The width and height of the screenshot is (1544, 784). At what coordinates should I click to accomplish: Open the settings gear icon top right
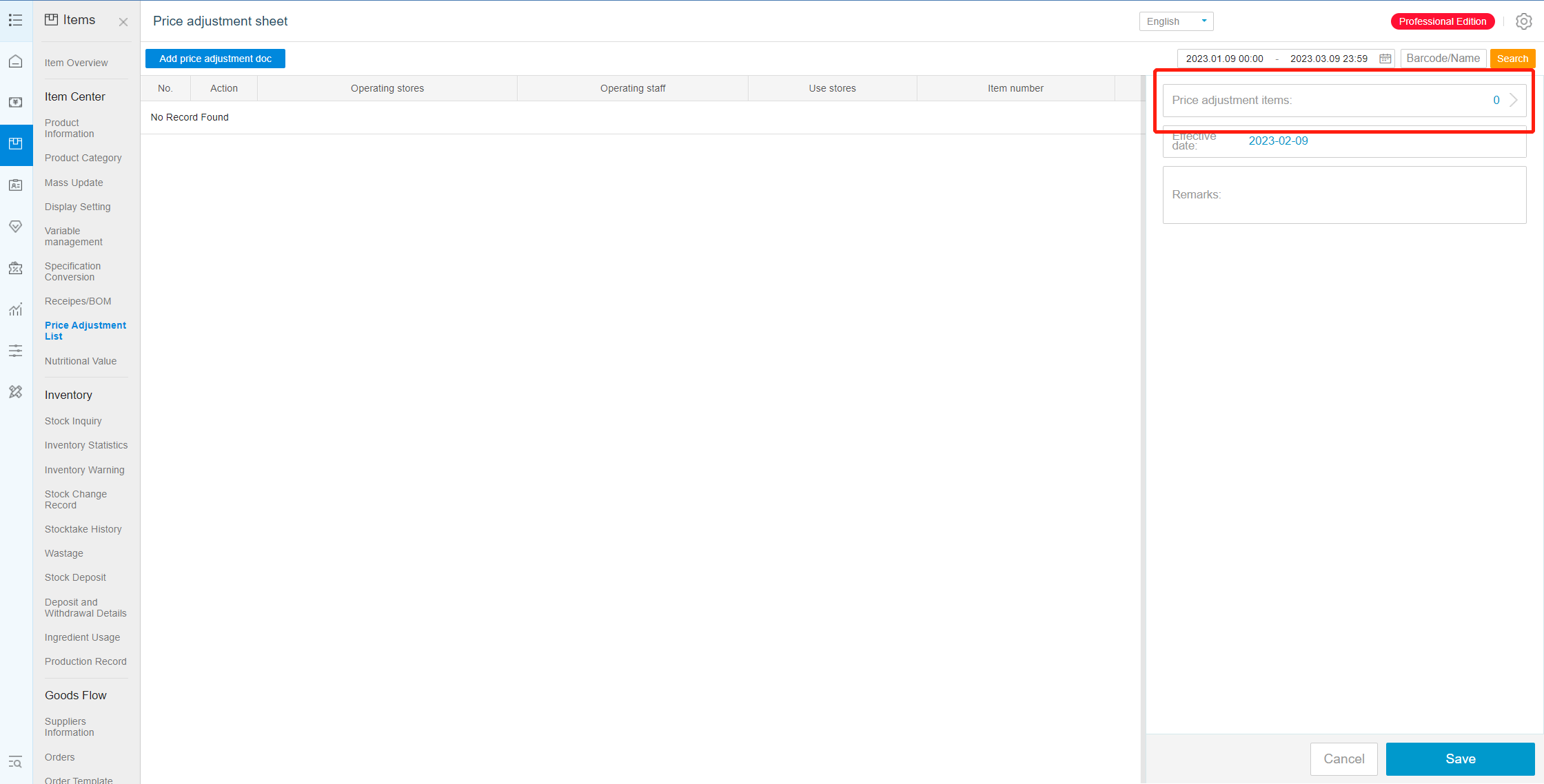pyautogui.click(x=1523, y=21)
